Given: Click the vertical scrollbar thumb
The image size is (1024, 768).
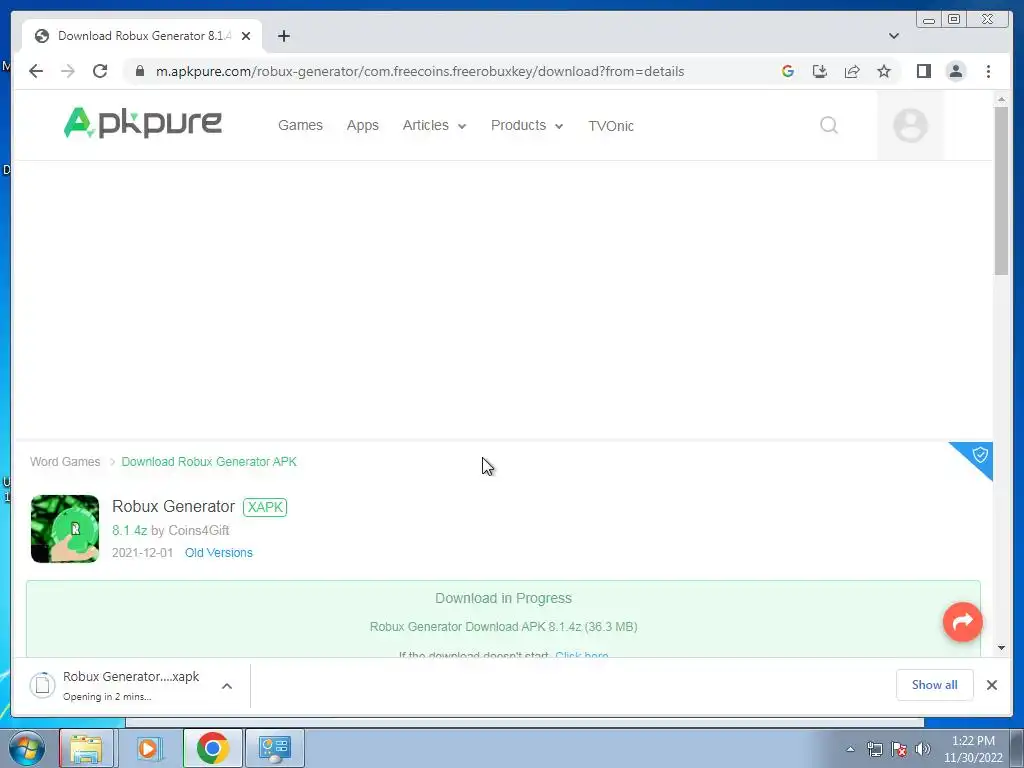Looking at the screenshot, I should 1001,191.
